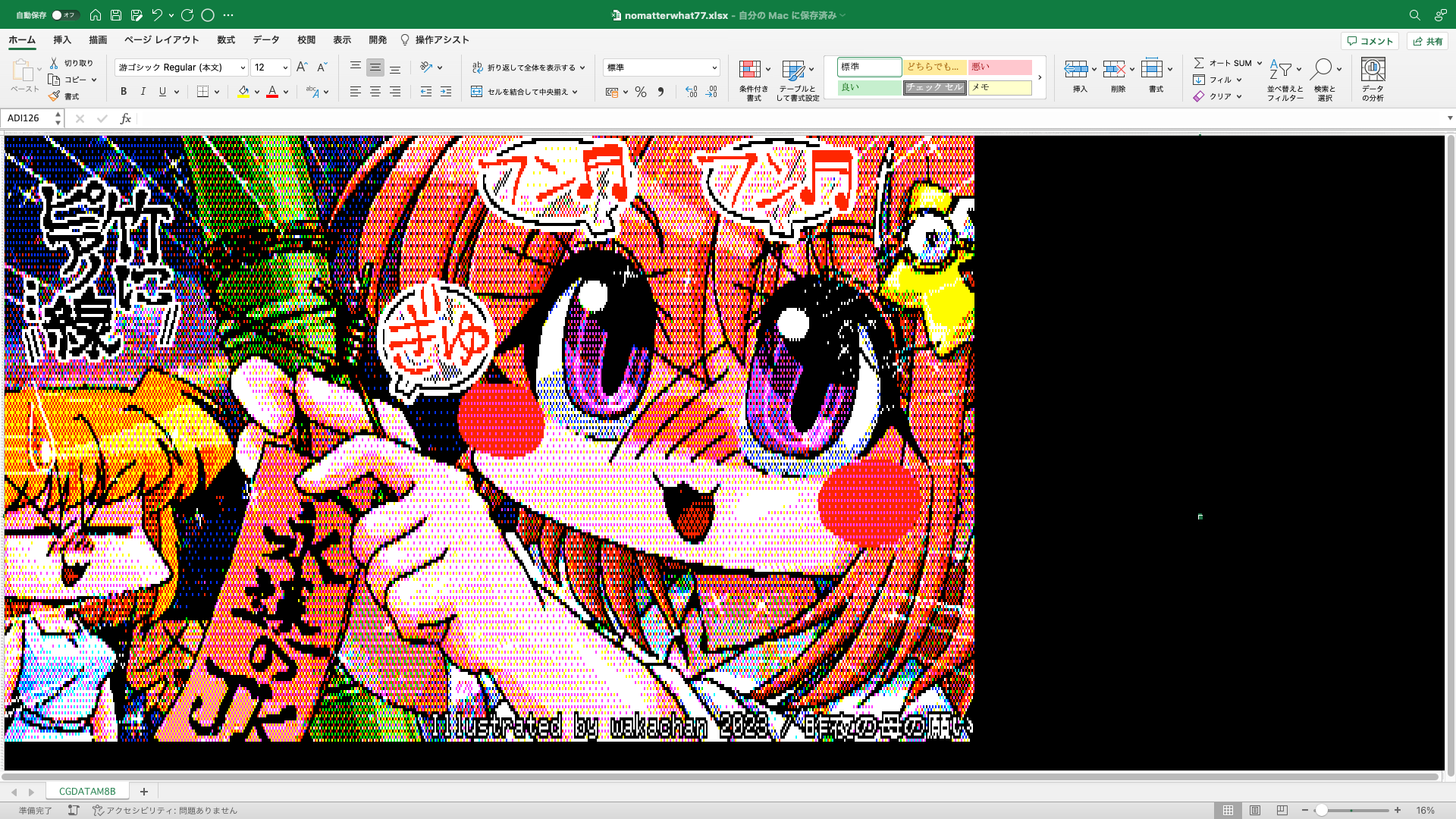
Task: Redo the last action
Action: [x=187, y=14]
